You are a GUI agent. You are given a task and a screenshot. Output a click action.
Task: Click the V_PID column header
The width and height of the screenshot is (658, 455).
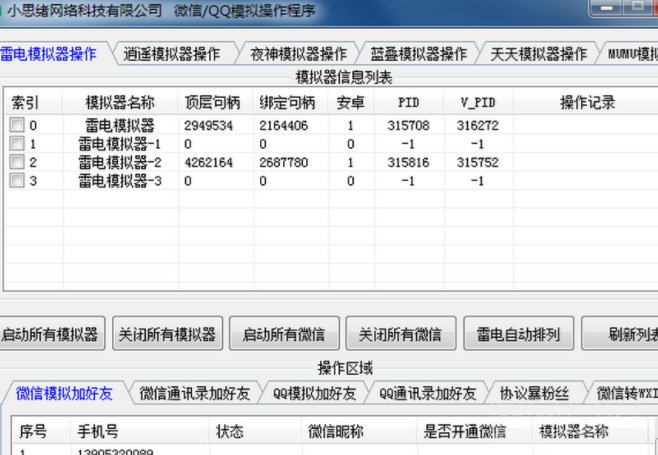click(x=478, y=102)
